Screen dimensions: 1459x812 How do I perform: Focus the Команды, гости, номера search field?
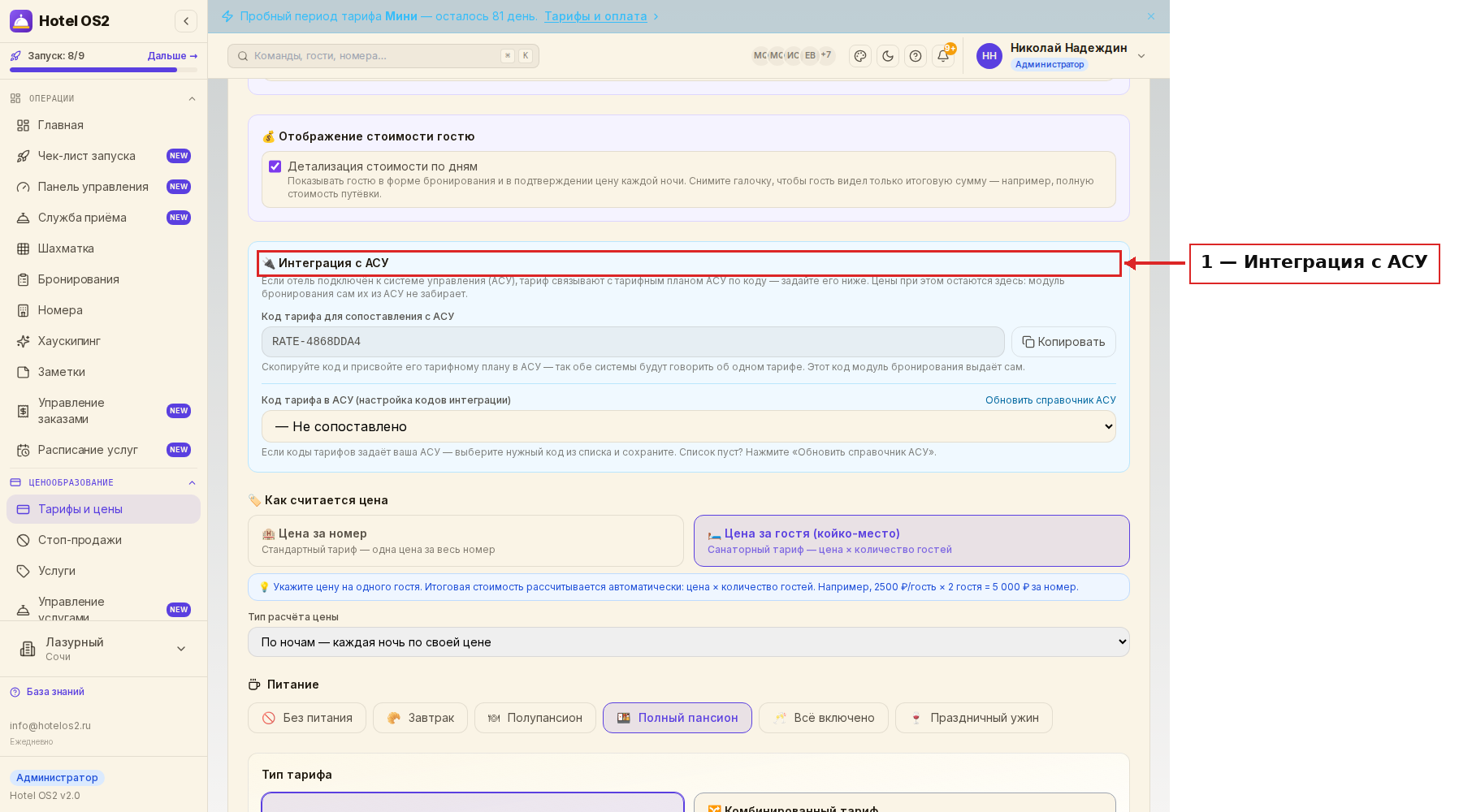383,56
